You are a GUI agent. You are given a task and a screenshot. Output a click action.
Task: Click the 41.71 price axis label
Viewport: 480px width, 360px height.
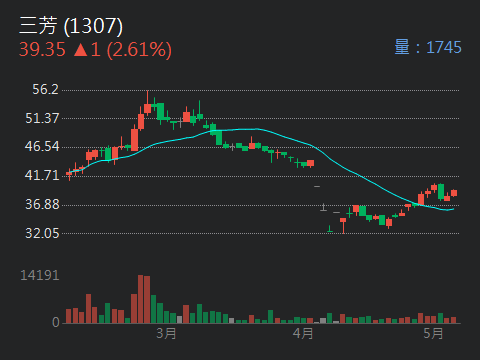42,175
